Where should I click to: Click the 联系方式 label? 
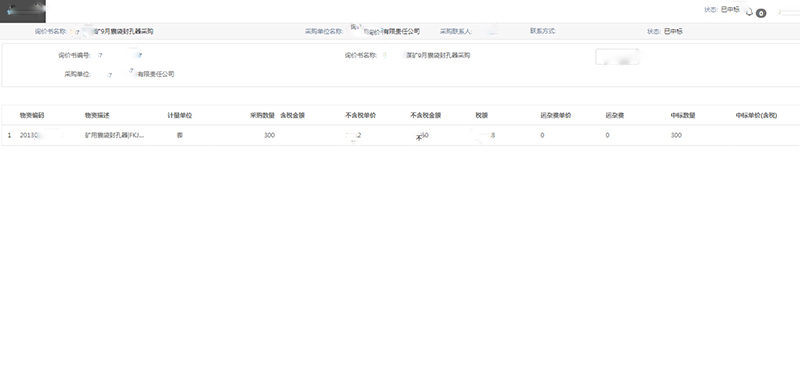pyautogui.click(x=543, y=31)
